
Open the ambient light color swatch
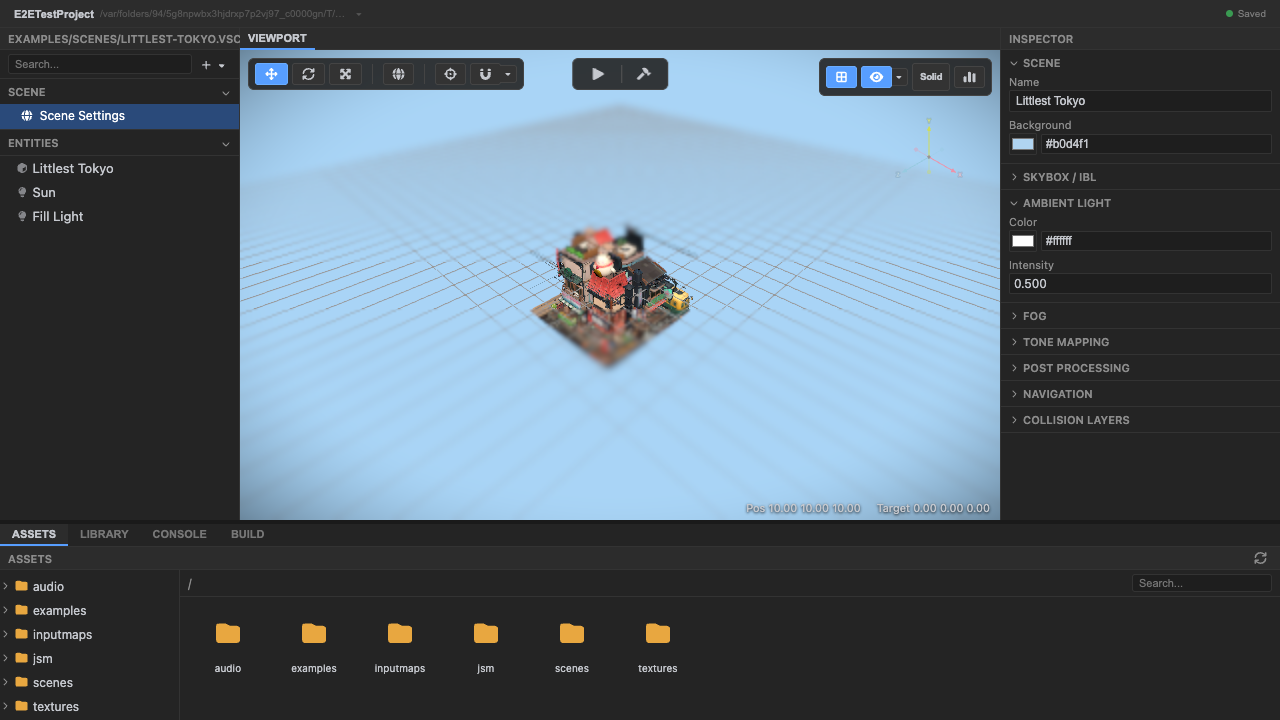coord(1022,241)
